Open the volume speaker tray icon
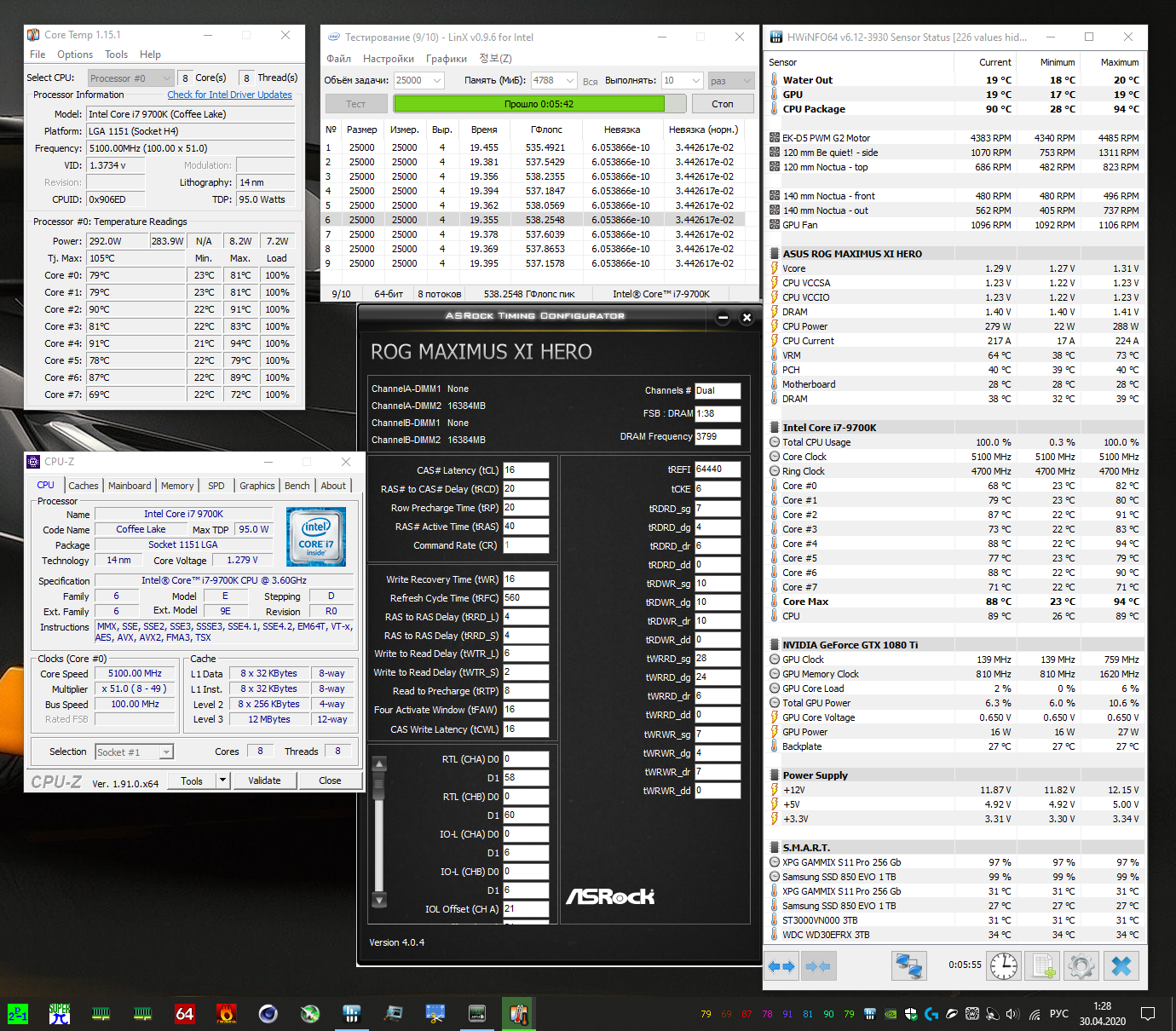1176x1031 pixels. coord(1013,1014)
